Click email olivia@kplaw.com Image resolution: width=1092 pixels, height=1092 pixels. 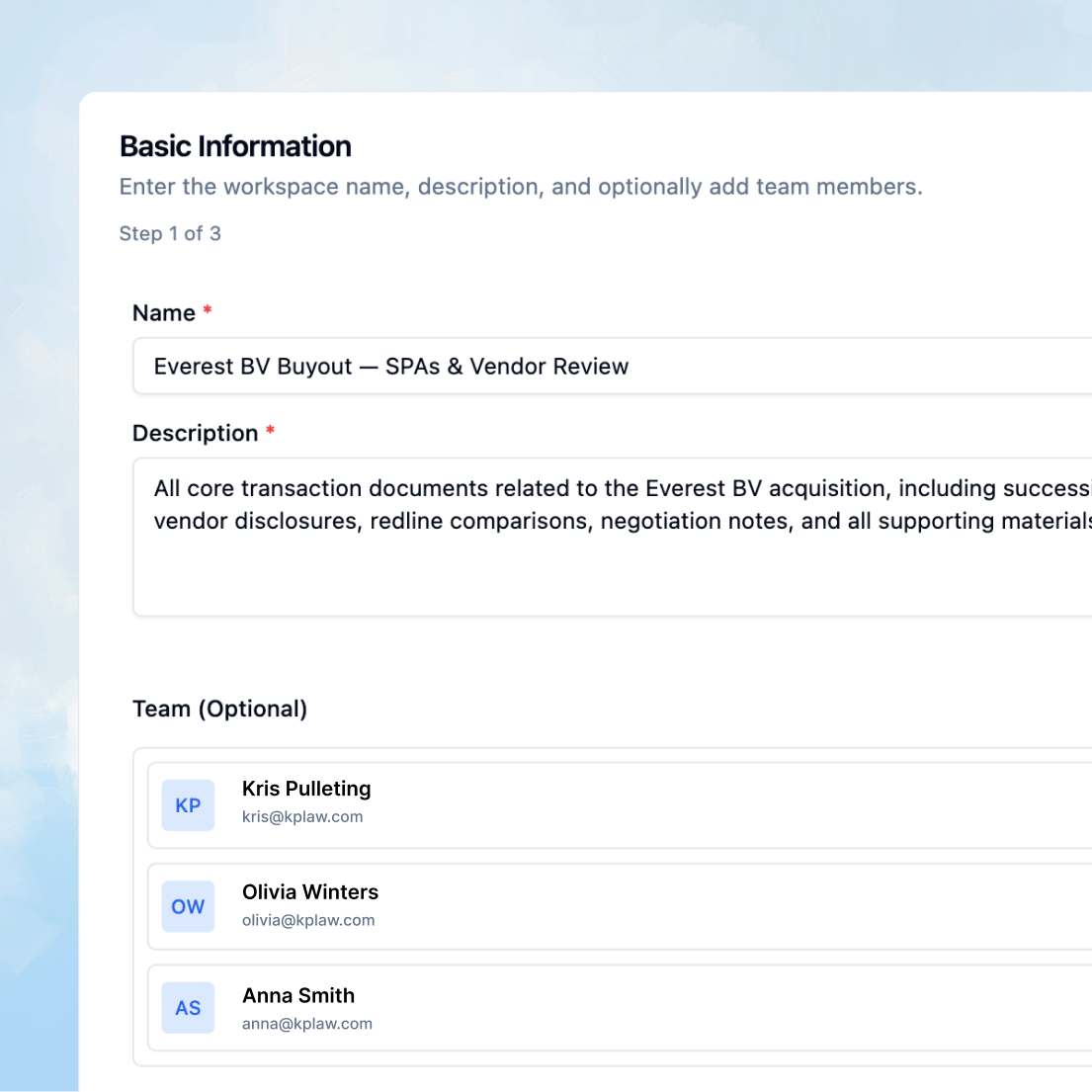308,920
